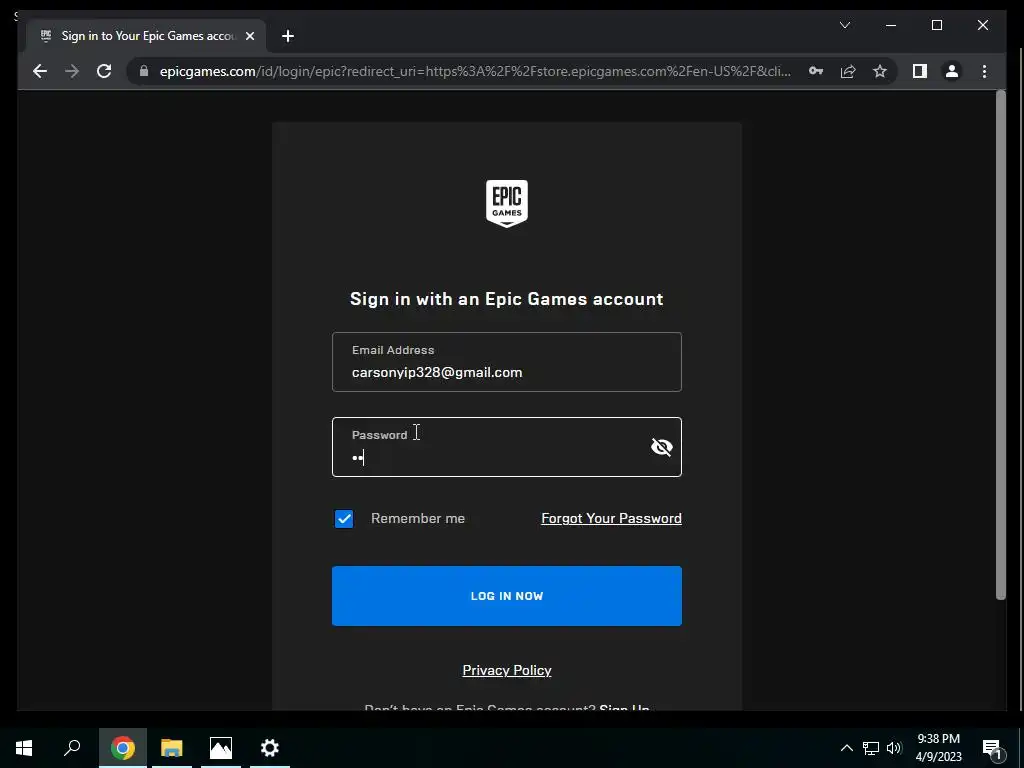The image size is (1024, 768).
Task: Click the Sign in with Epic Games heading
Action: [x=507, y=299]
